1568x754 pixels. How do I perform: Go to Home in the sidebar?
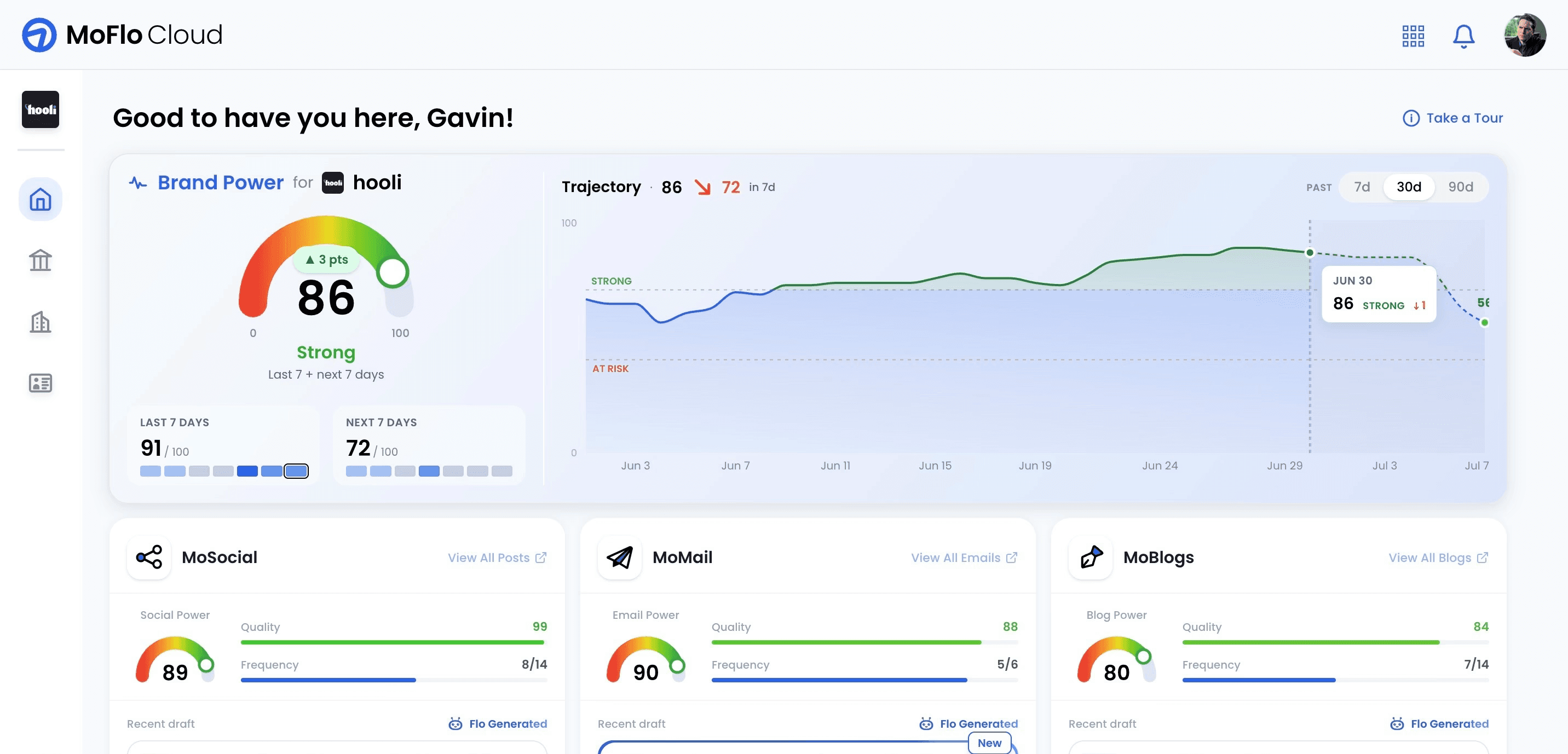point(40,199)
